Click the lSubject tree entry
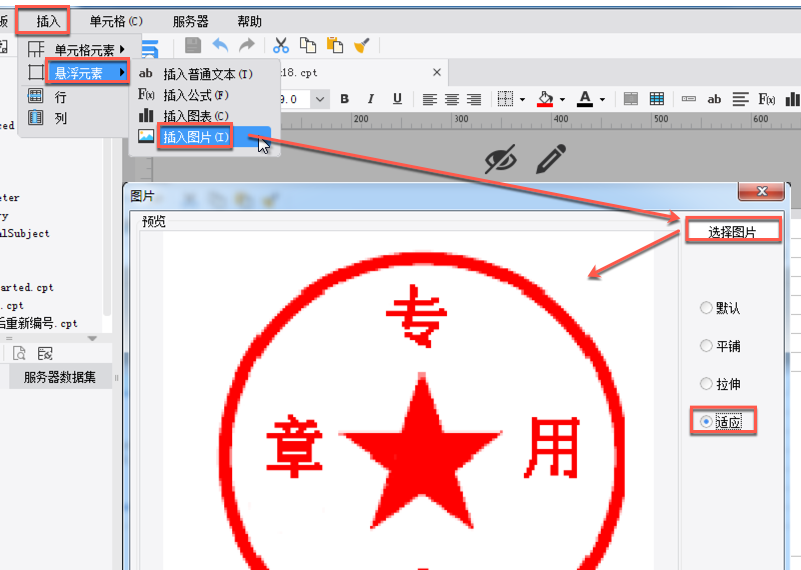This screenshot has width=801, height=570. (x=25, y=233)
